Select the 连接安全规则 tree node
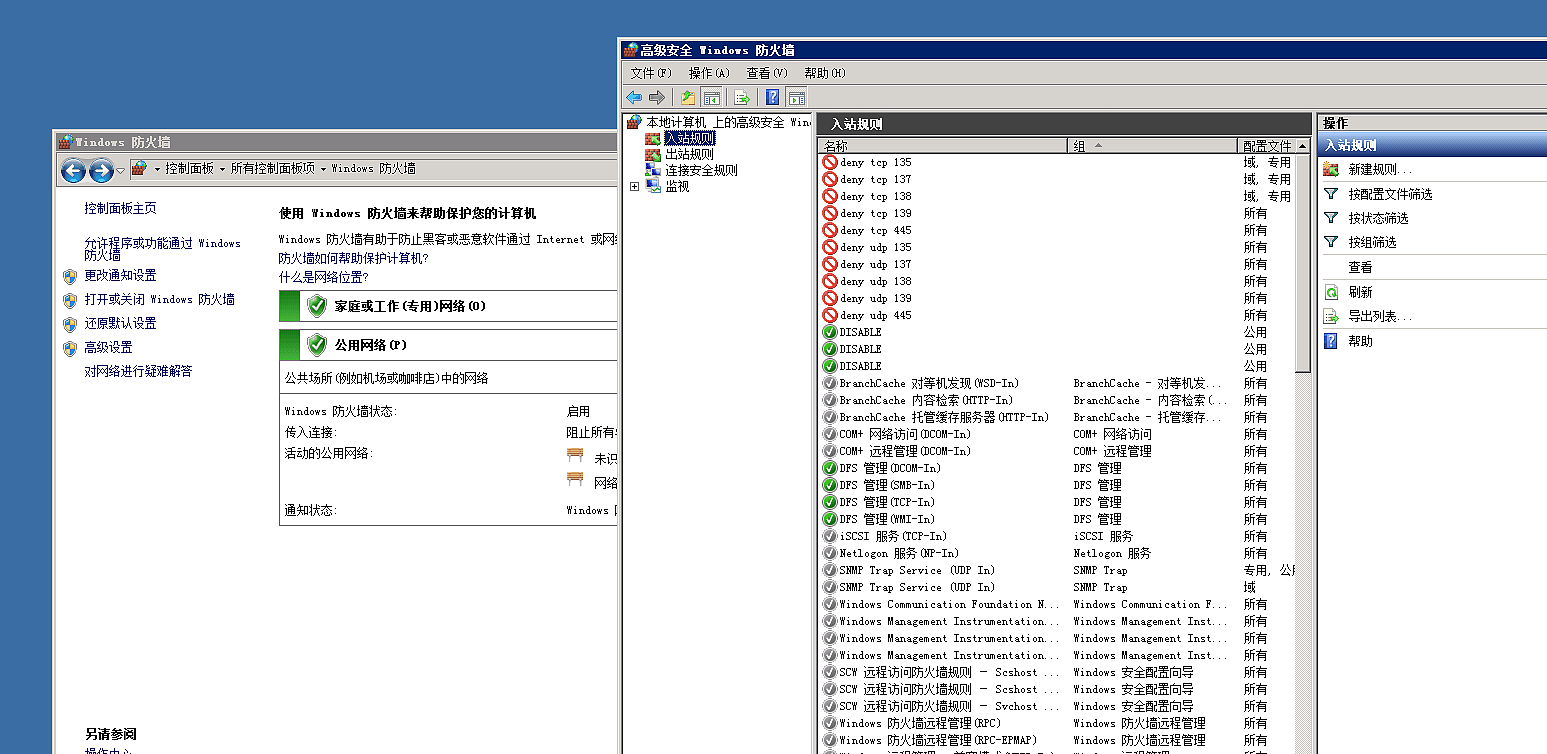This screenshot has height=754, width=1547. coord(700,170)
